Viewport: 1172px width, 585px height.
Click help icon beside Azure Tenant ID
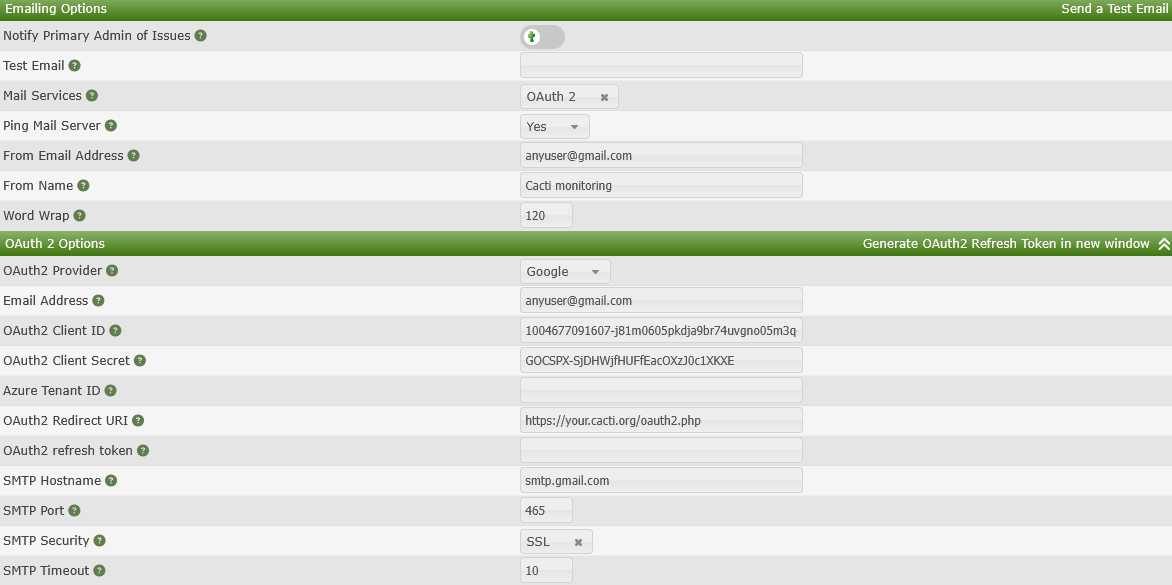click(111, 390)
